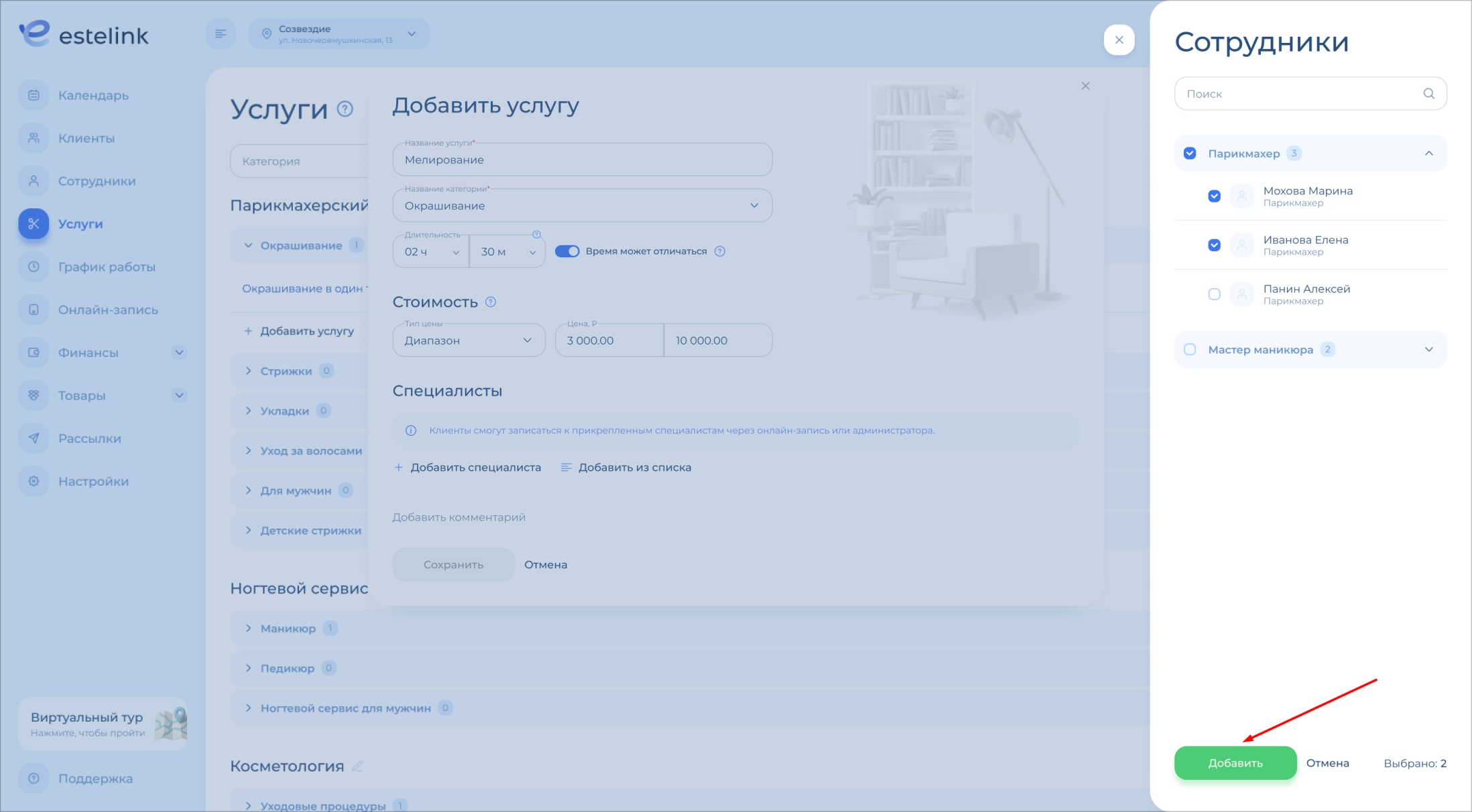Toggle the Время может отличаться switch
The image size is (1472, 812).
[567, 251]
